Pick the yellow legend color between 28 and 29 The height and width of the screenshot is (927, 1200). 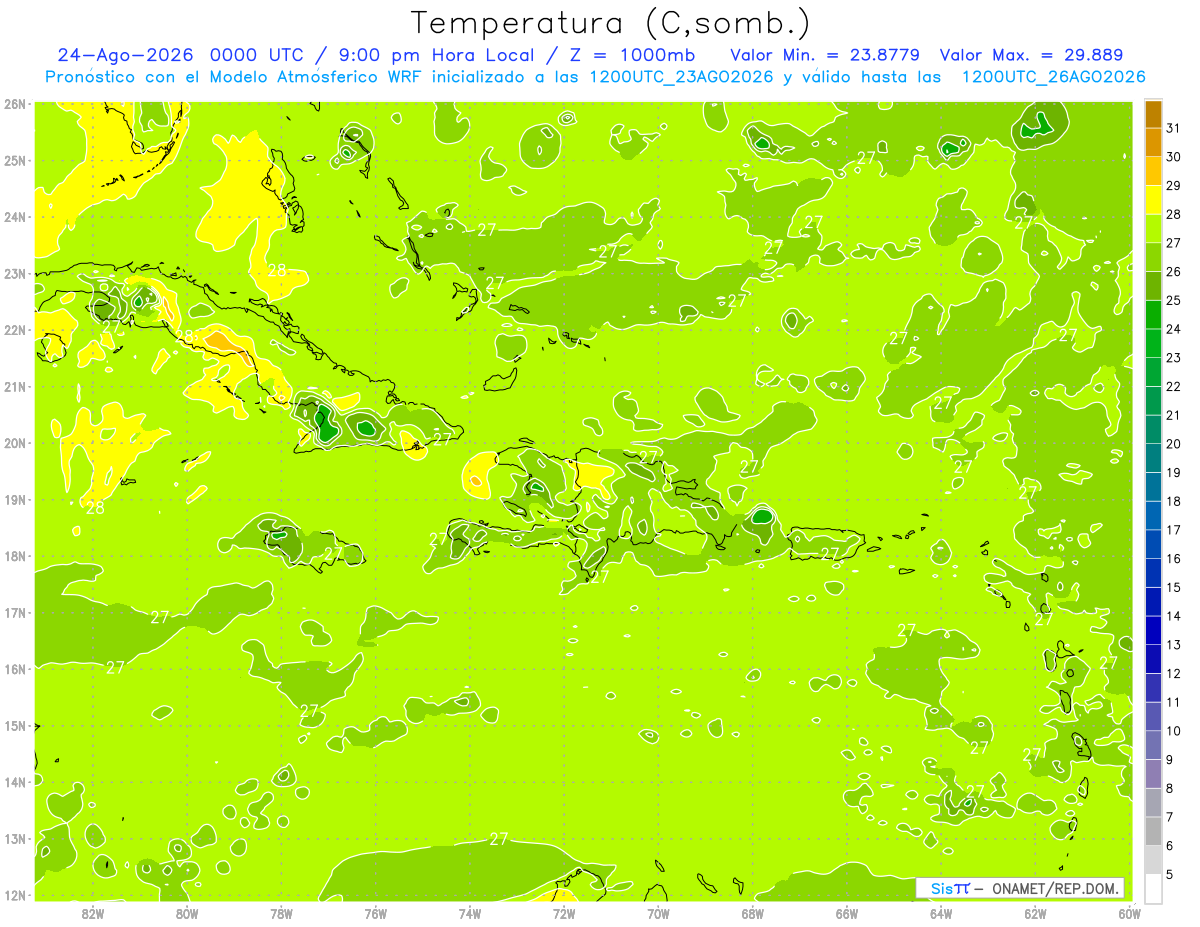pyautogui.click(x=1153, y=200)
